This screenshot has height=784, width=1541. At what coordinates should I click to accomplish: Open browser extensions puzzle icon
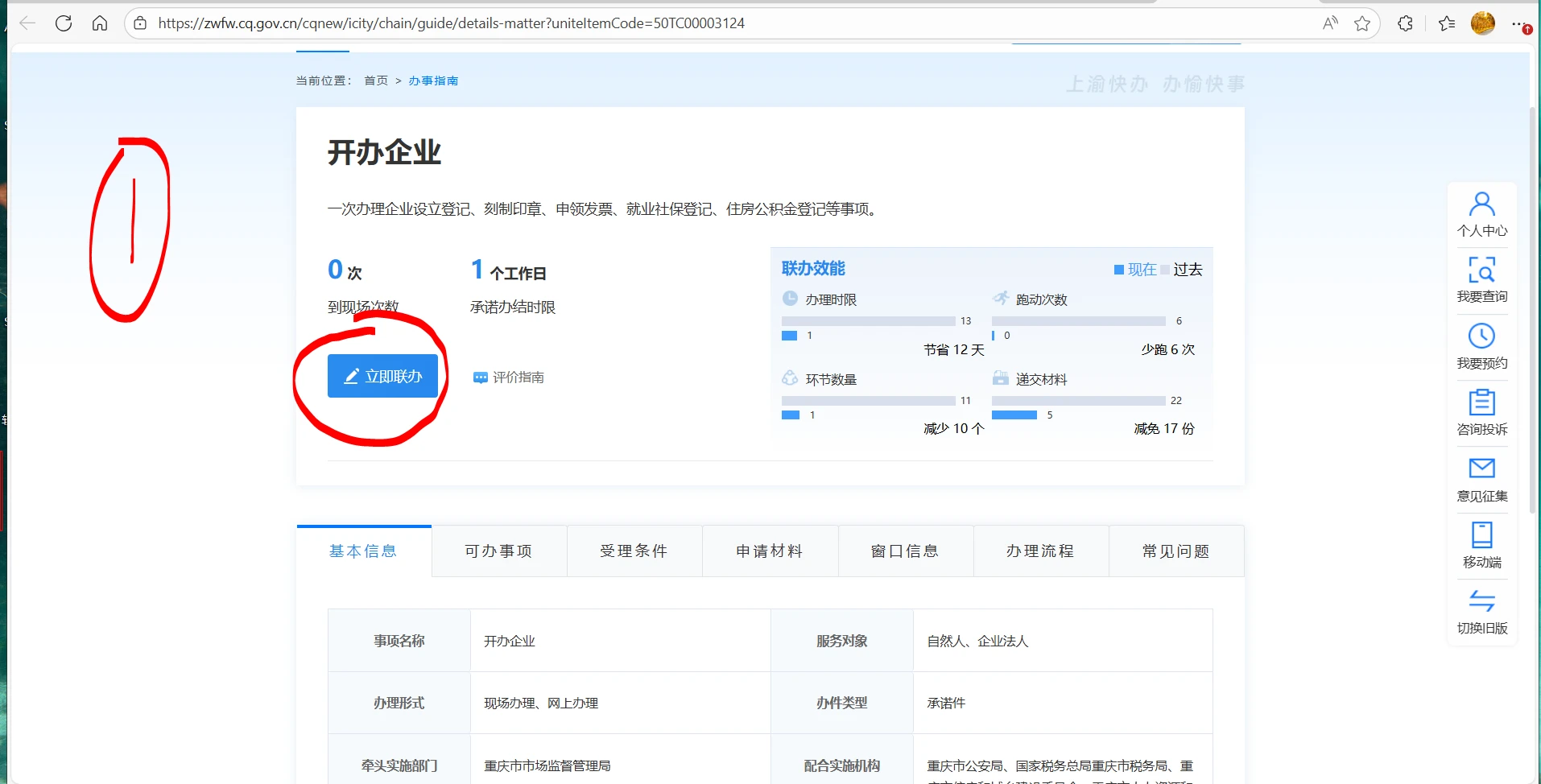[1405, 23]
